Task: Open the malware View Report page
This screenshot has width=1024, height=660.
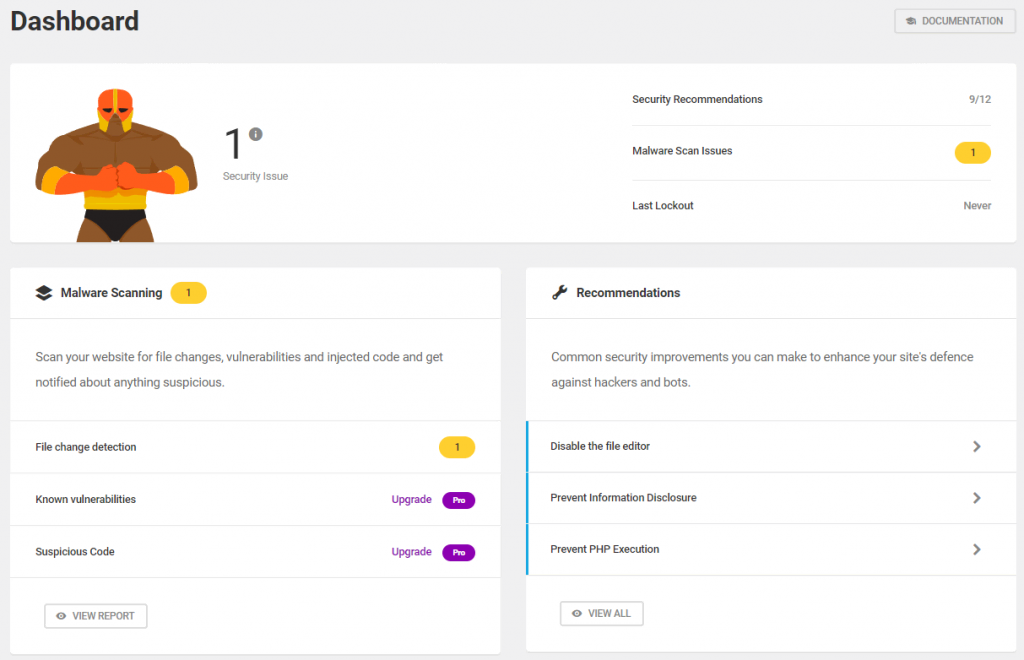Action: [x=95, y=615]
